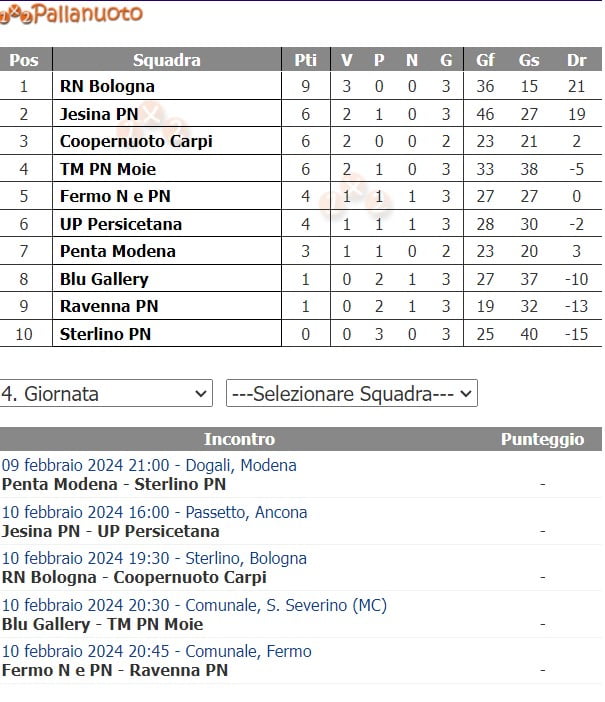Click the 1x2 Pallanuoto logo icon
The image size is (605, 702).
18,14
